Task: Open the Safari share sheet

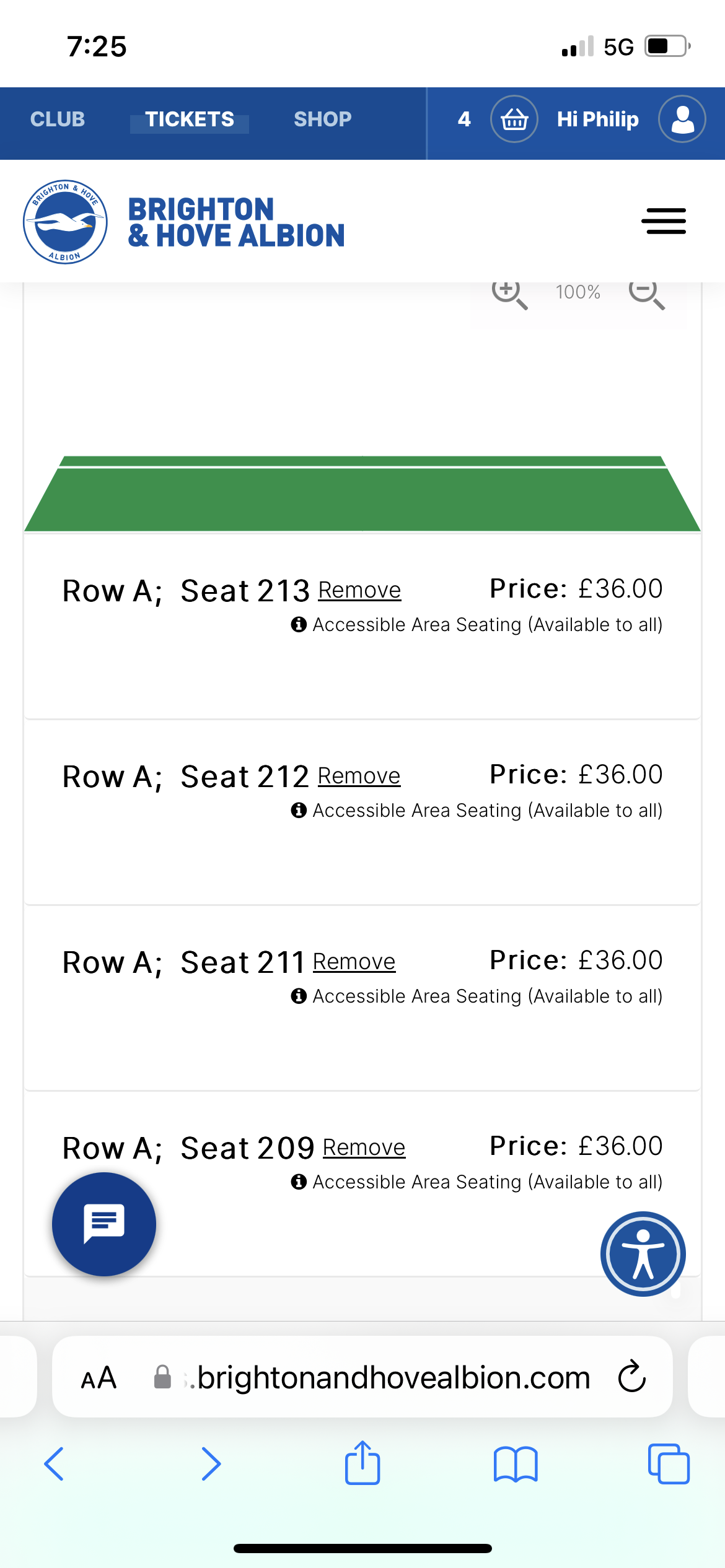Action: click(x=362, y=1463)
